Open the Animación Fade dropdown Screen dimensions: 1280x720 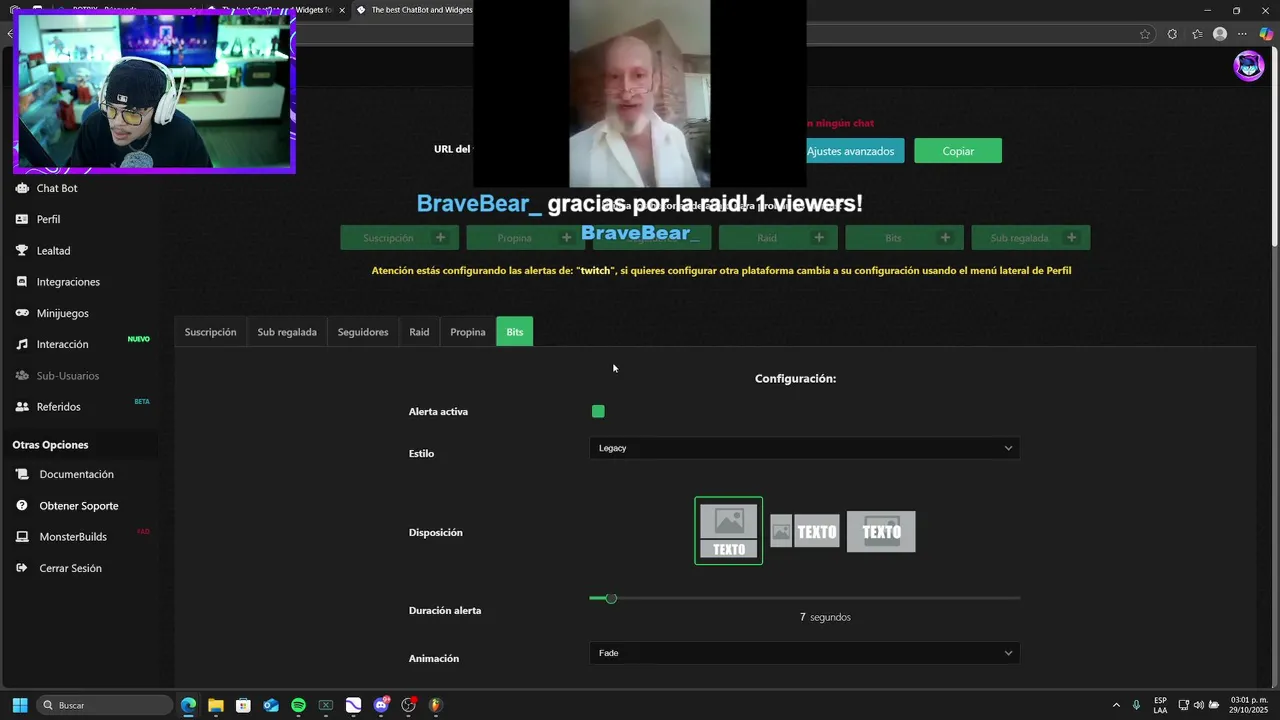coord(805,653)
